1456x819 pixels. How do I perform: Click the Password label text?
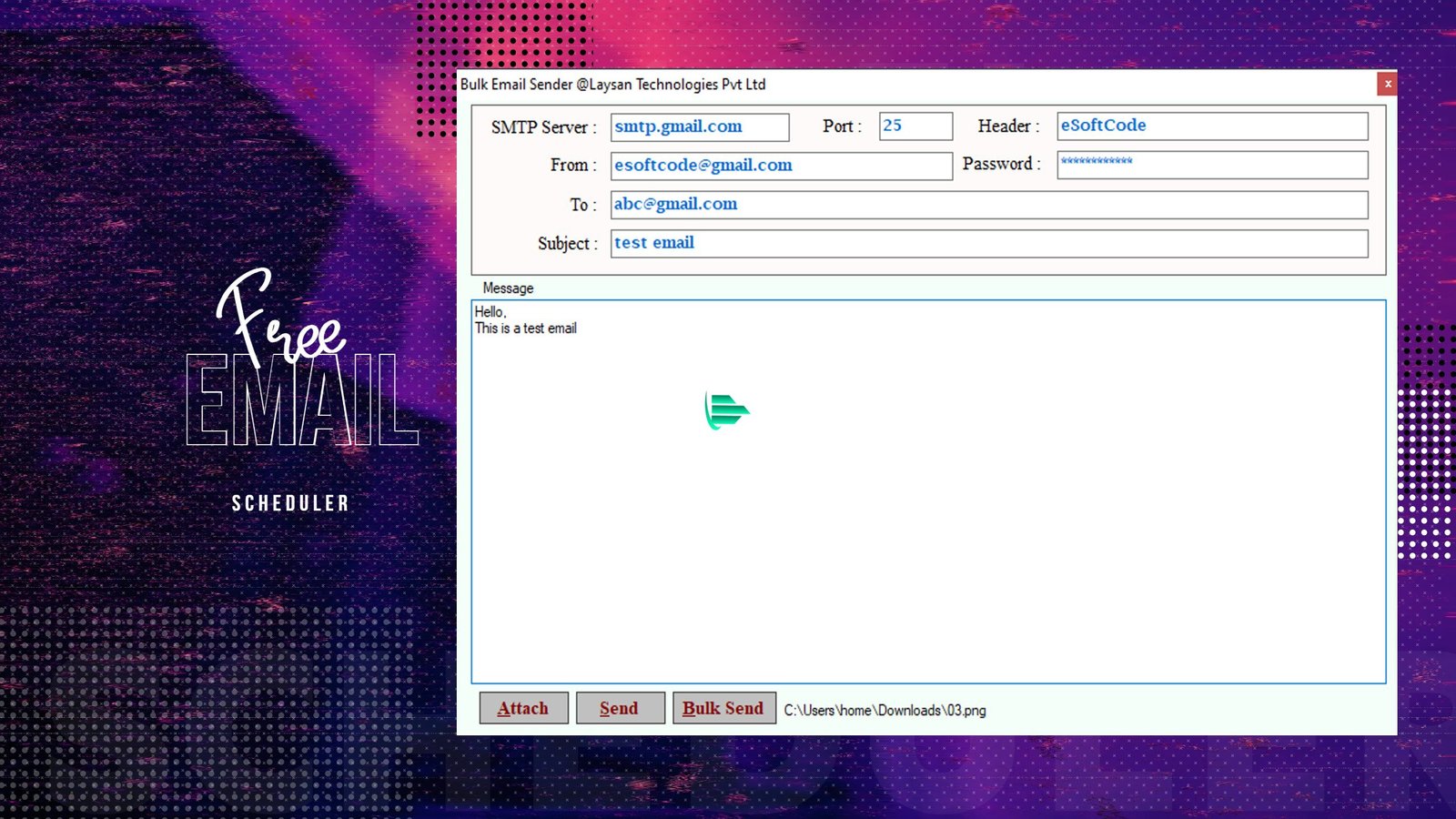point(1001,165)
